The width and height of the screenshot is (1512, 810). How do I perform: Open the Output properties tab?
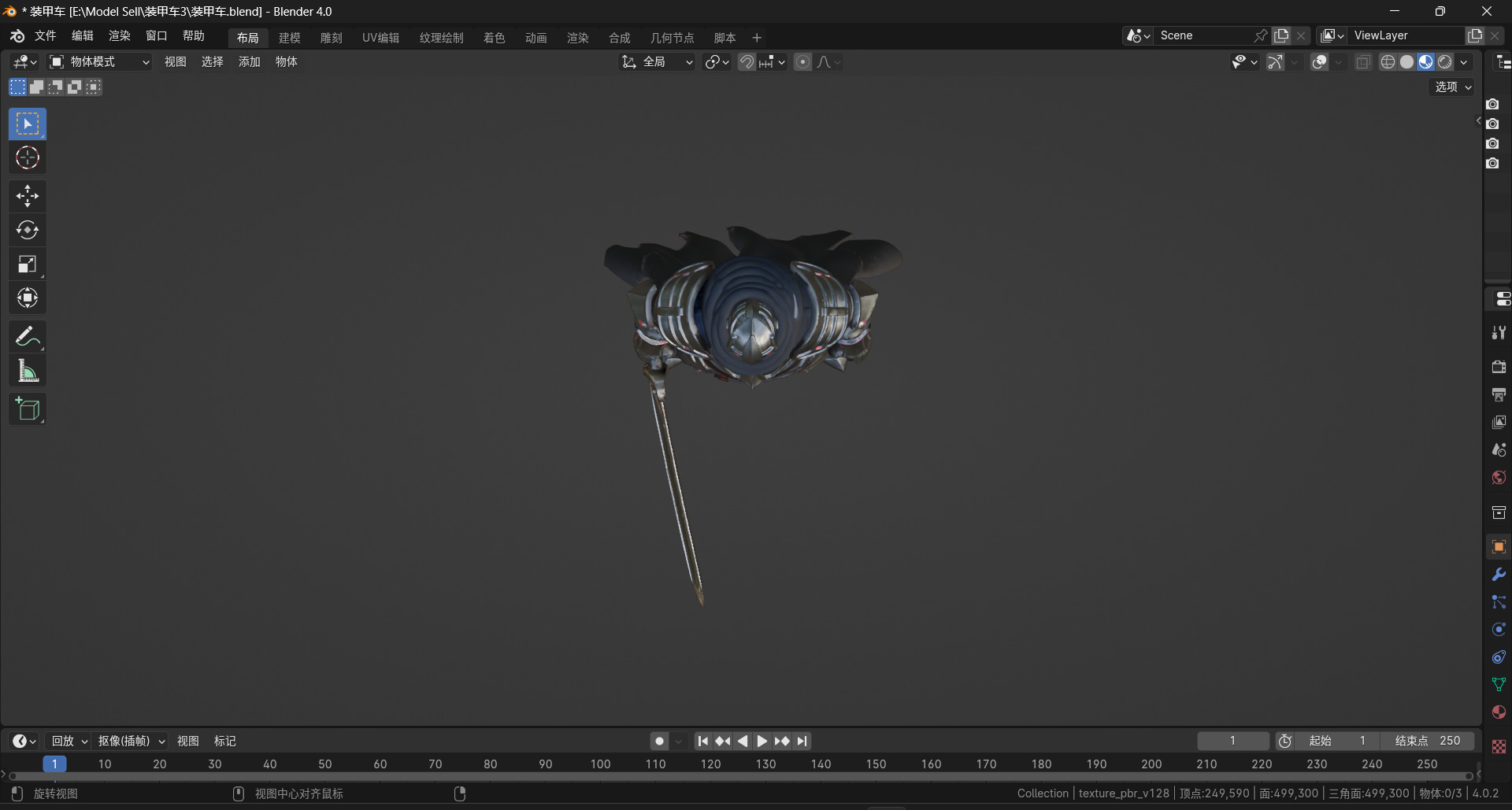coord(1499,394)
